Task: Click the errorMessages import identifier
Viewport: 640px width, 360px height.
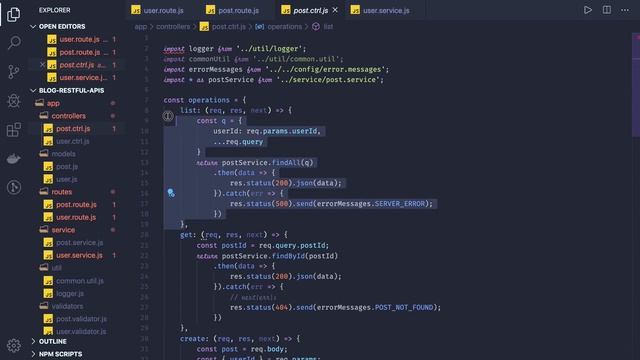Action: pyautogui.click(x=215, y=69)
